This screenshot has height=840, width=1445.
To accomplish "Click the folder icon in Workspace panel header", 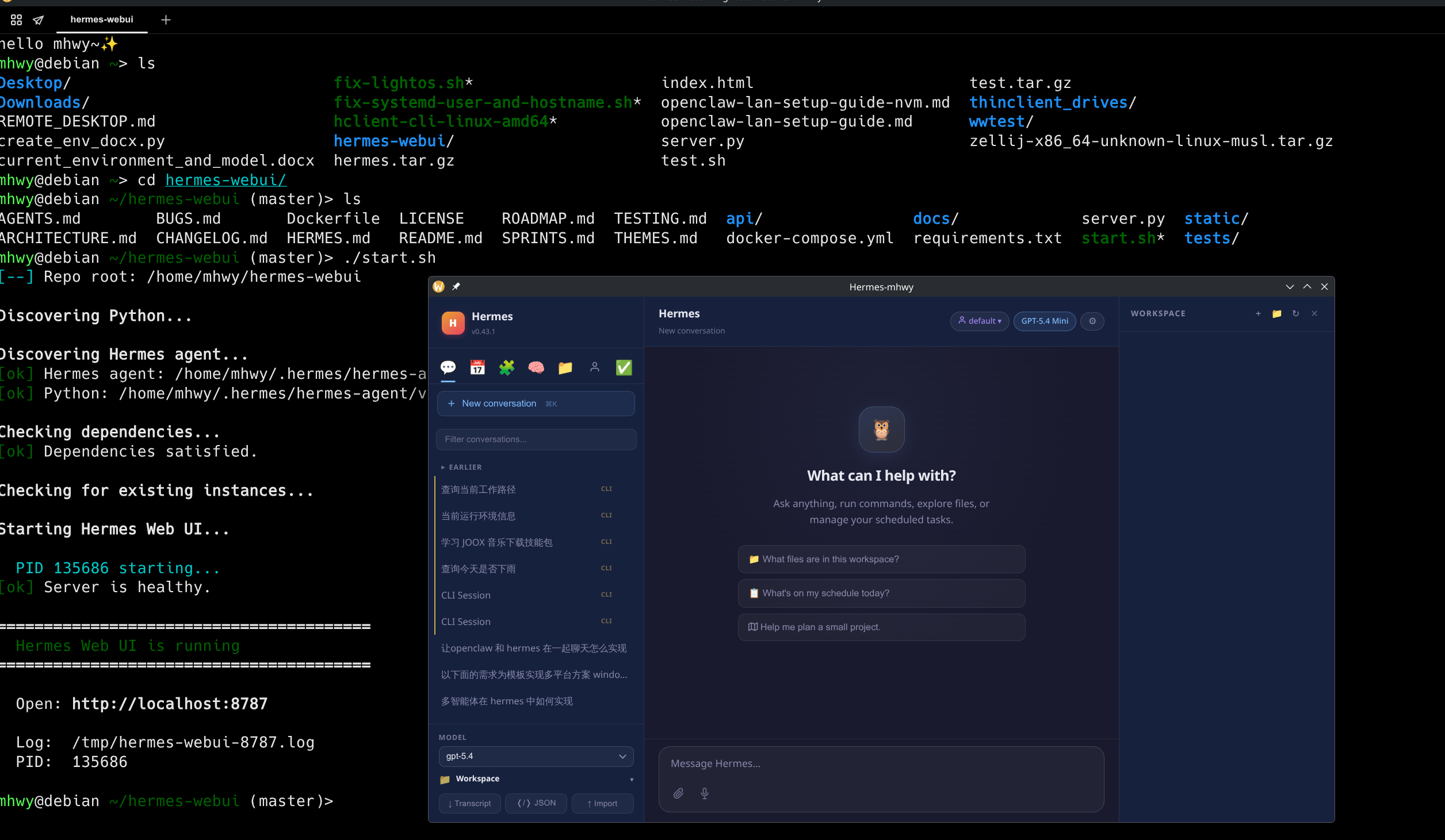I will tap(1277, 313).
